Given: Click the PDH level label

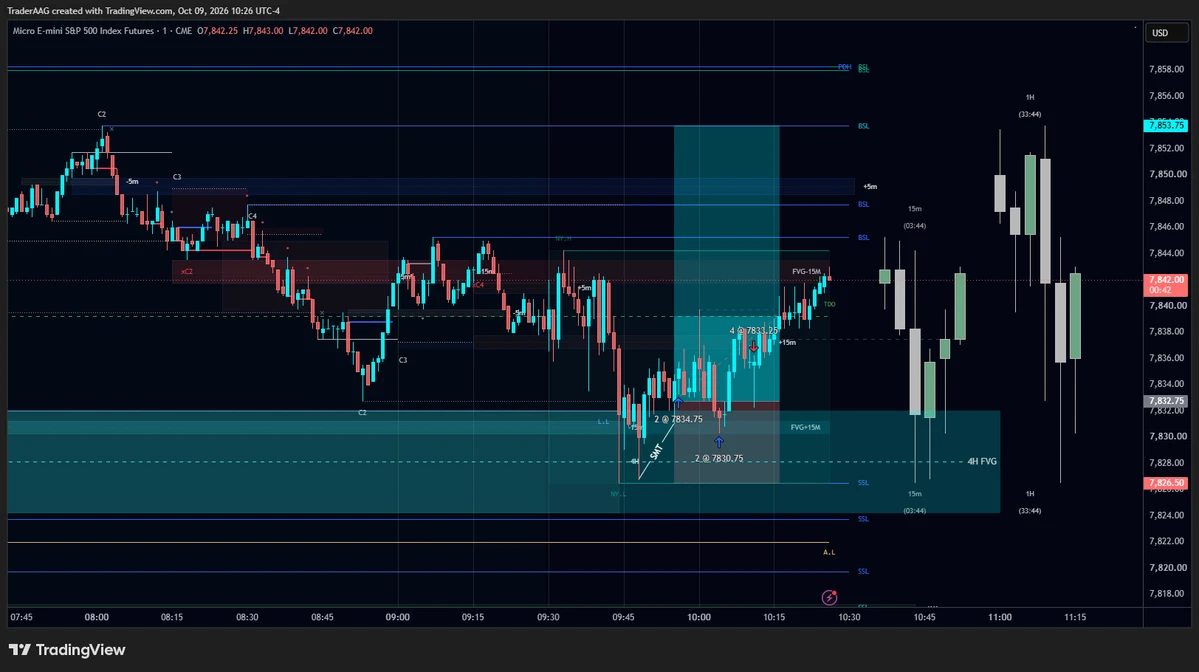Looking at the screenshot, I should tap(844, 67).
